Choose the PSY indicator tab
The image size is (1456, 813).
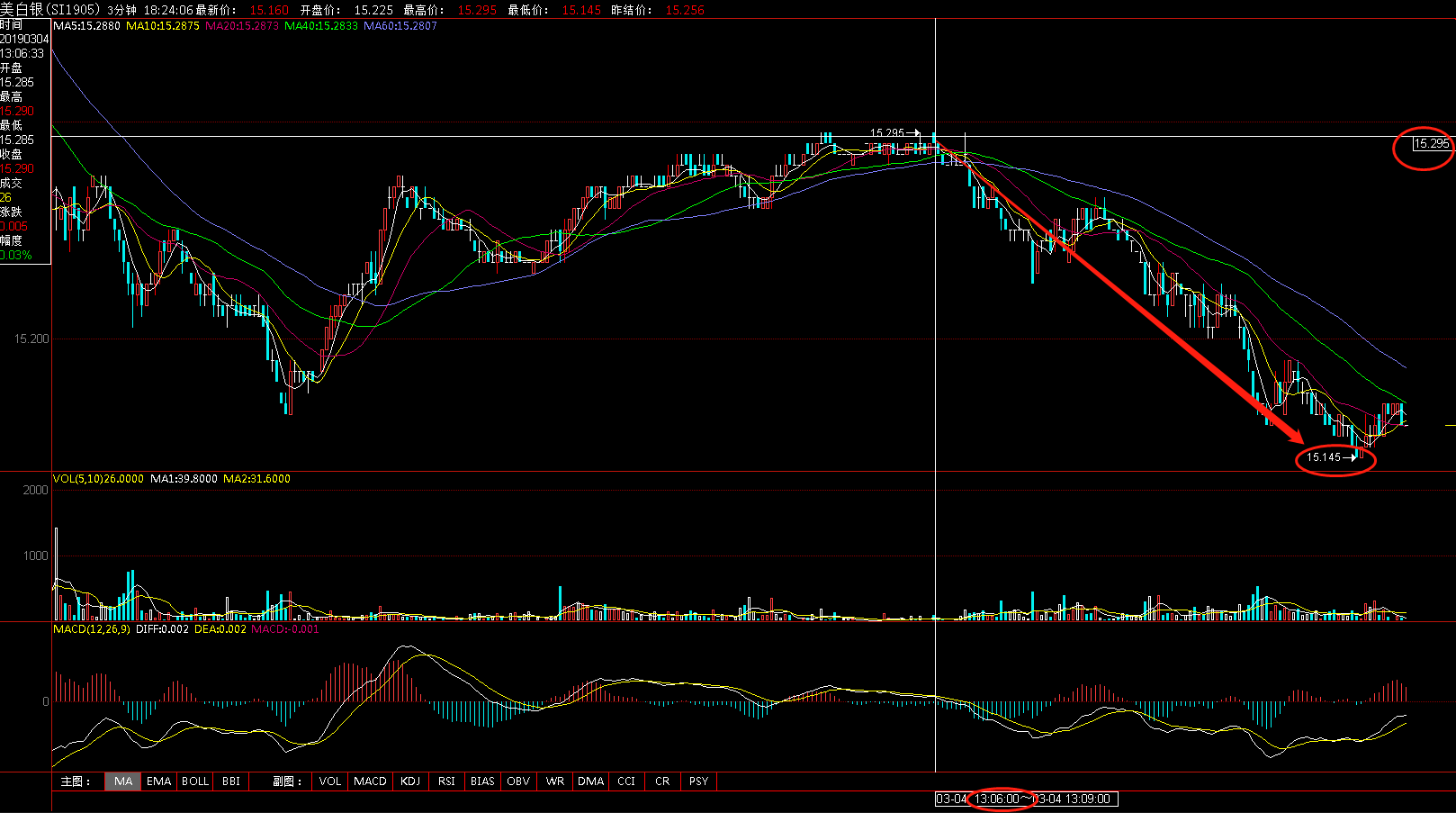[x=699, y=781]
